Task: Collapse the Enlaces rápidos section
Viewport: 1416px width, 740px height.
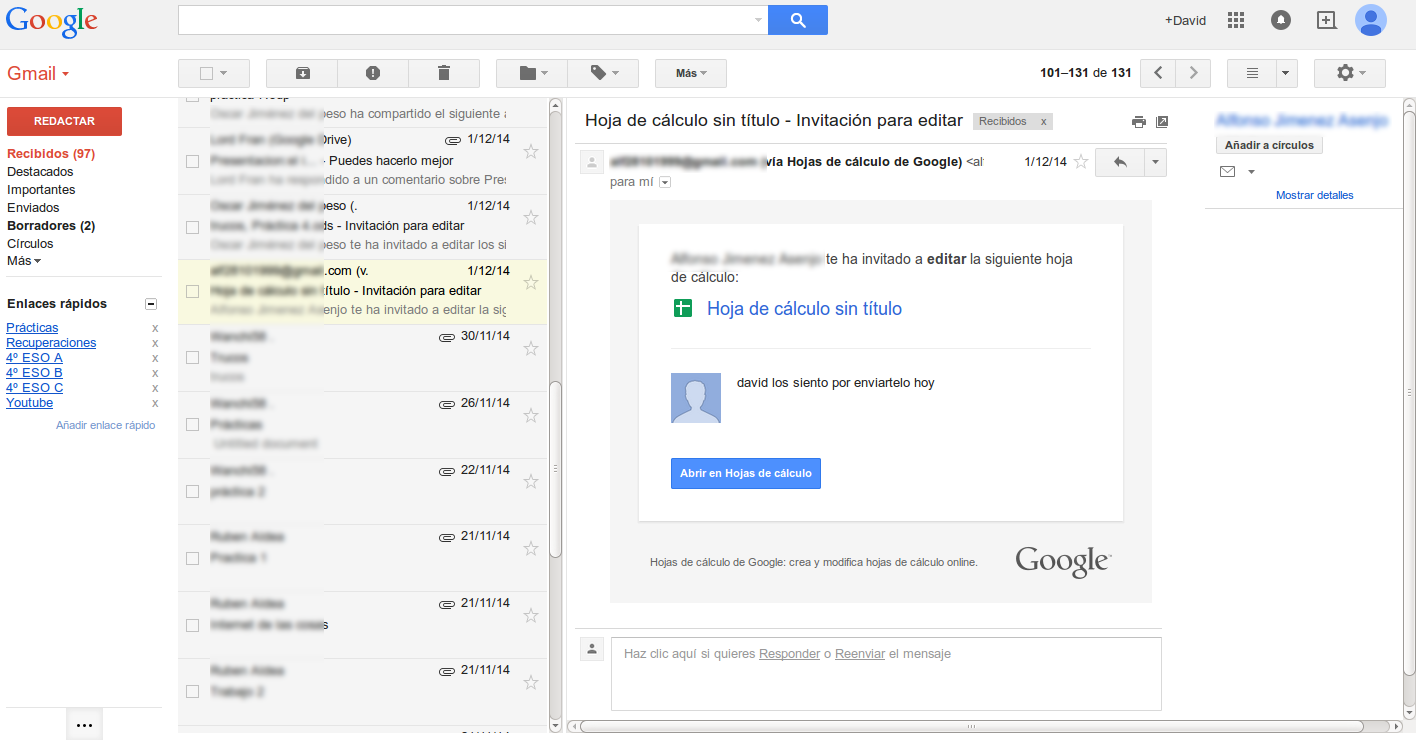Action: pos(151,304)
